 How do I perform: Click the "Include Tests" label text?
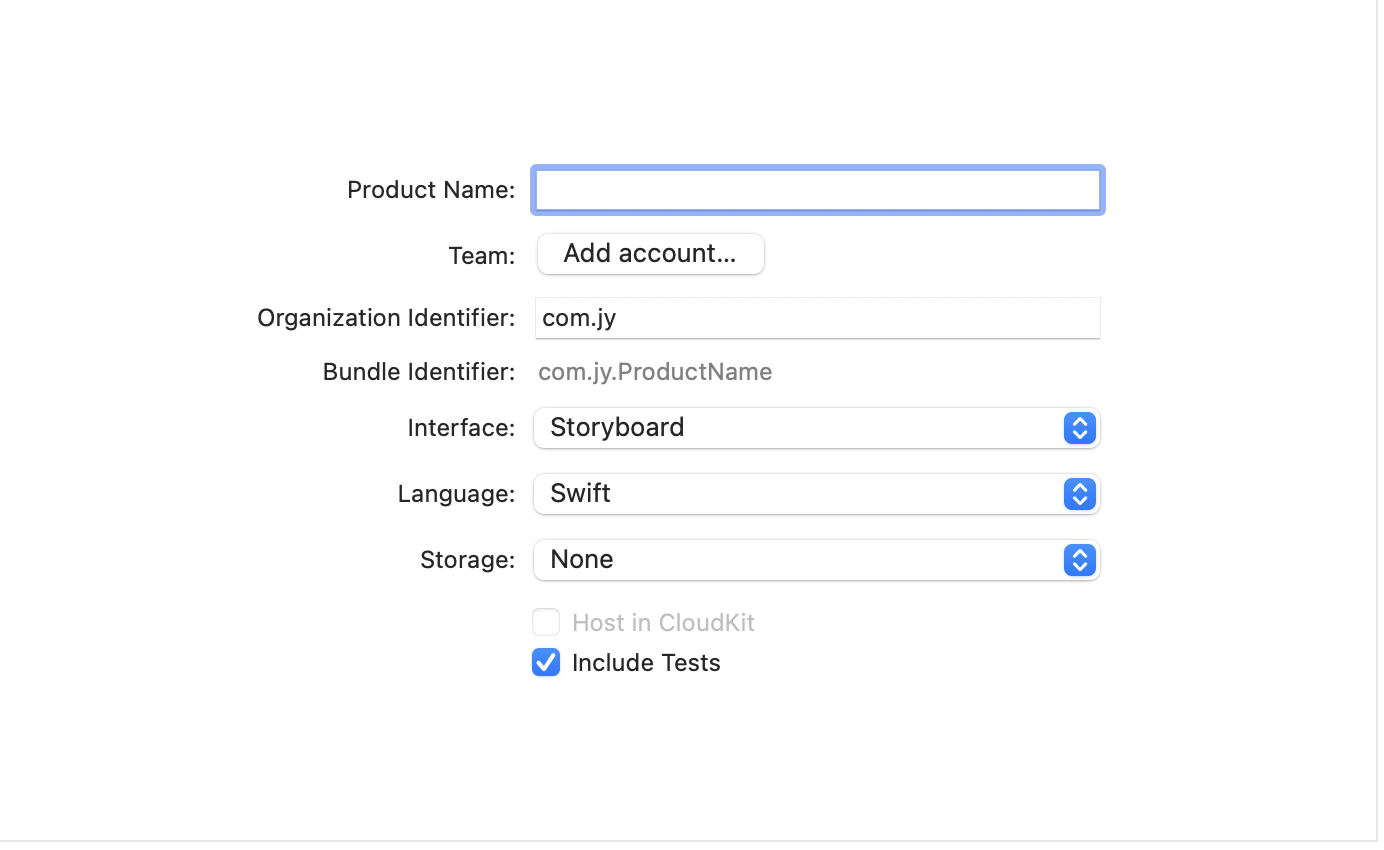646,663
